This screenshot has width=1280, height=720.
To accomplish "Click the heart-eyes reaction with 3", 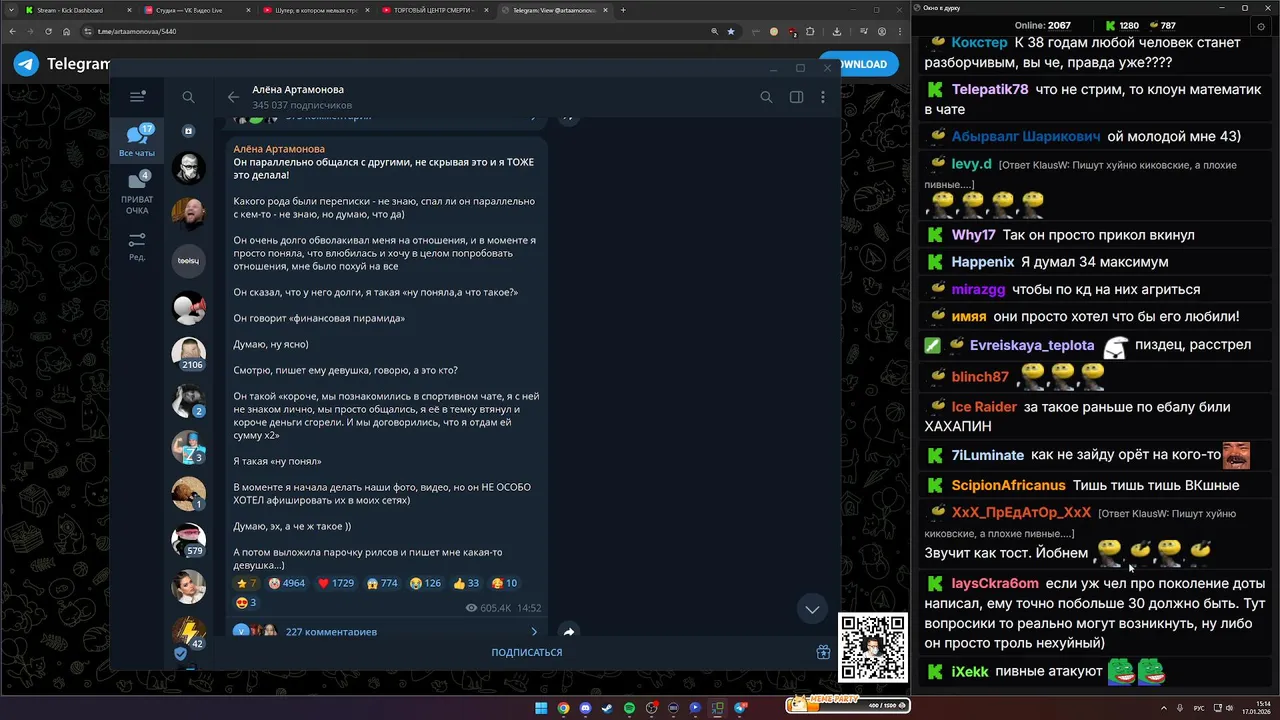I will coord(246,602).
